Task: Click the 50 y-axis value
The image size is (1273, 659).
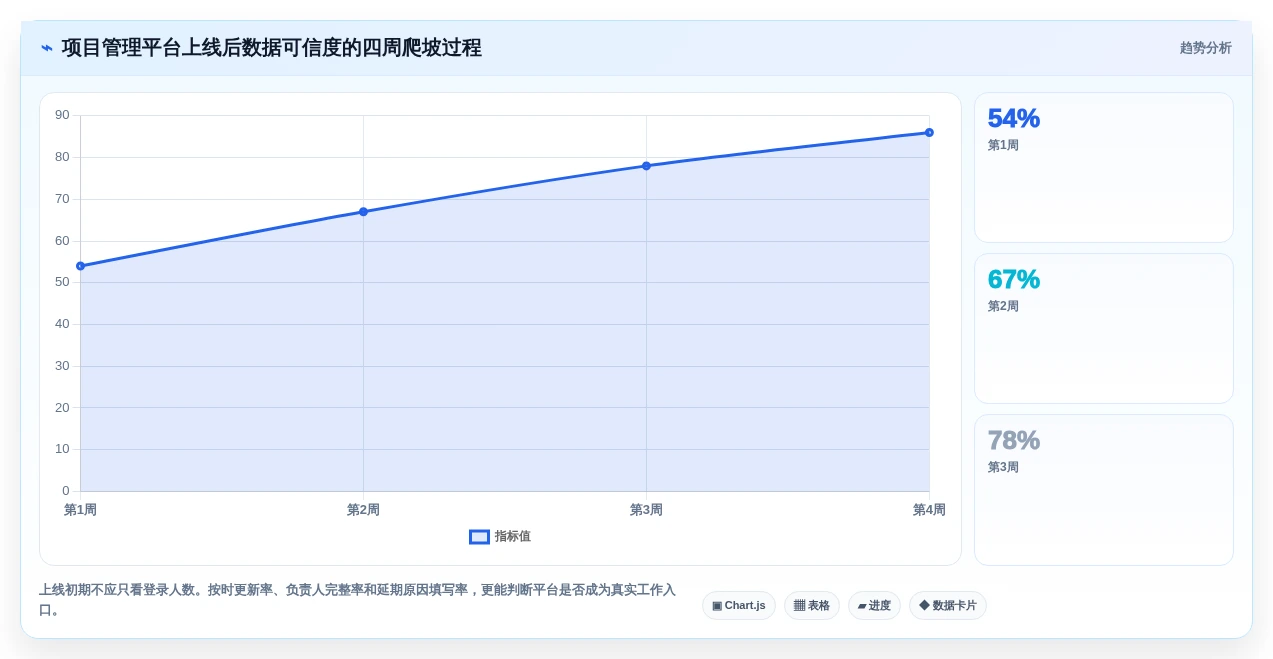Action: [x=62, y=282]
